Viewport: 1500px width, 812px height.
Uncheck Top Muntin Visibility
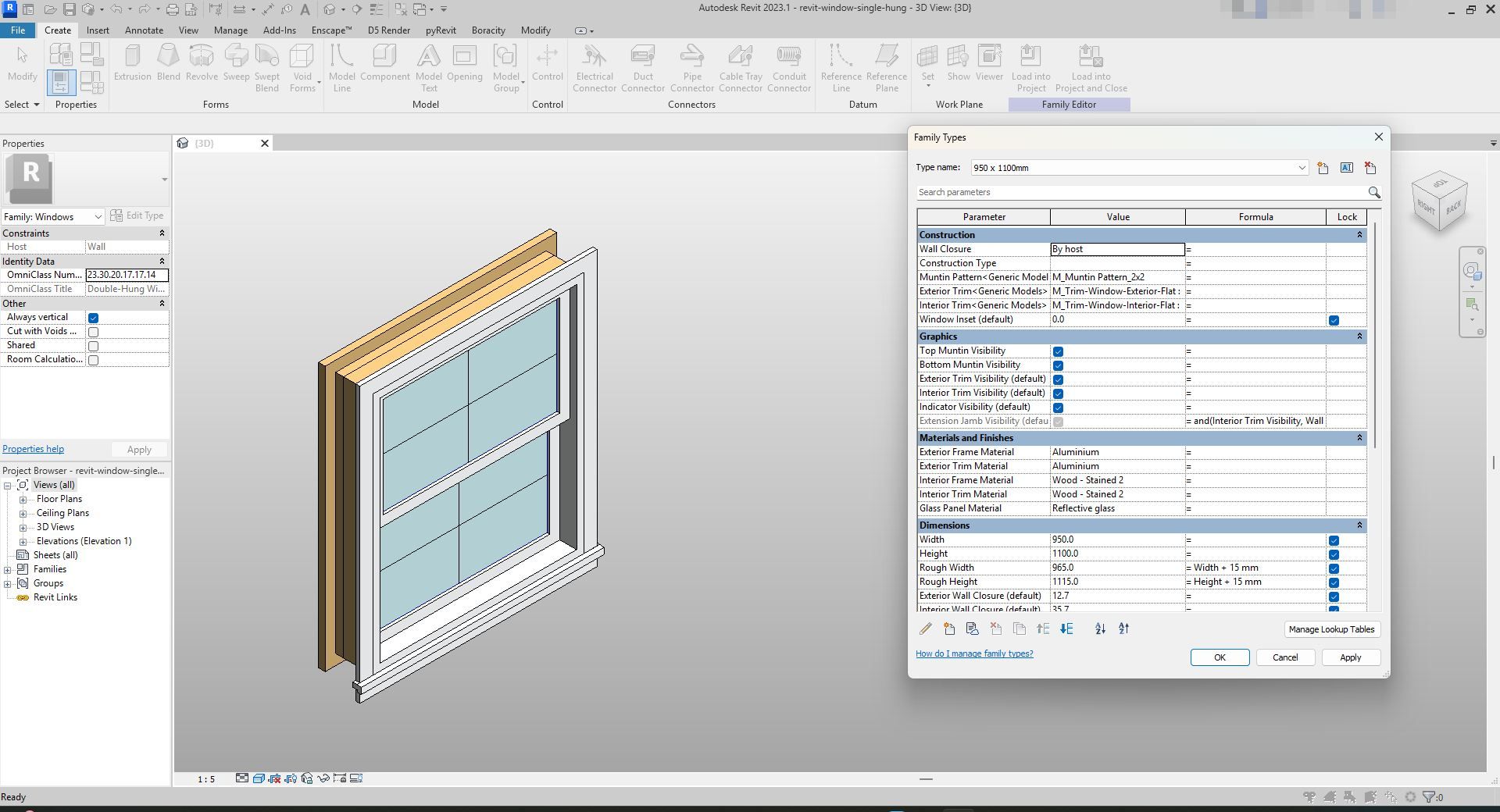point(1058,351)
